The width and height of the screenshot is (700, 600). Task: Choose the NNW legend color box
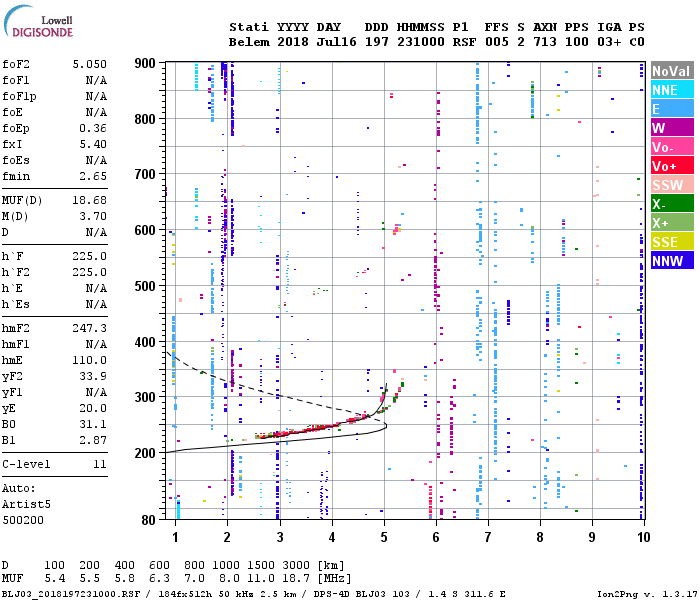(x=672, y=261)
